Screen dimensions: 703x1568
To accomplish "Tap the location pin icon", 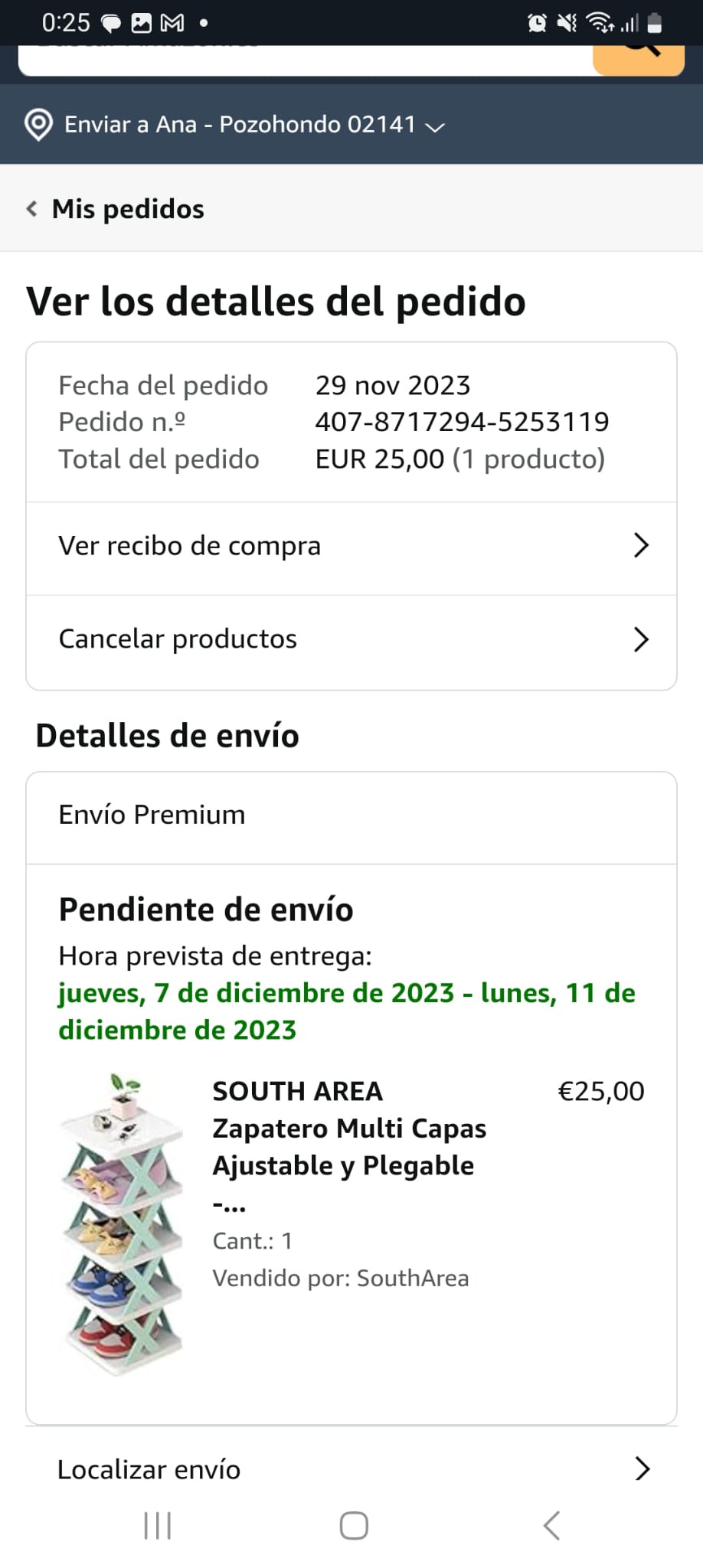I will (38, 125).
